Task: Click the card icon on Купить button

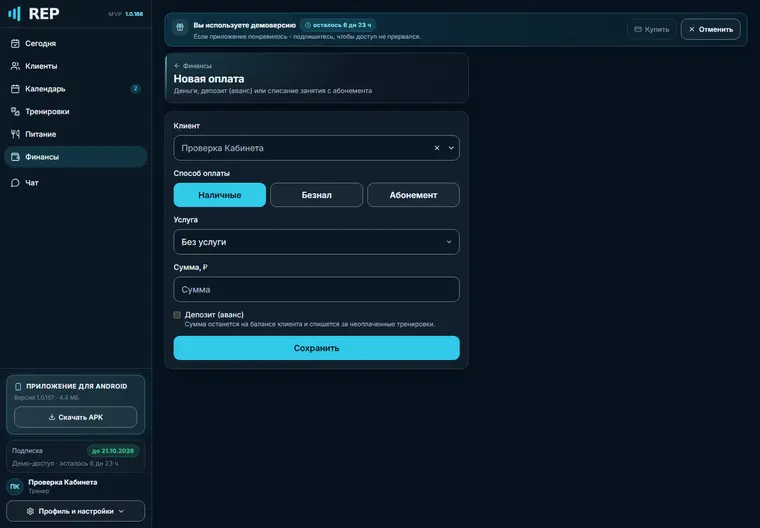Action: (x=638, y=29)
